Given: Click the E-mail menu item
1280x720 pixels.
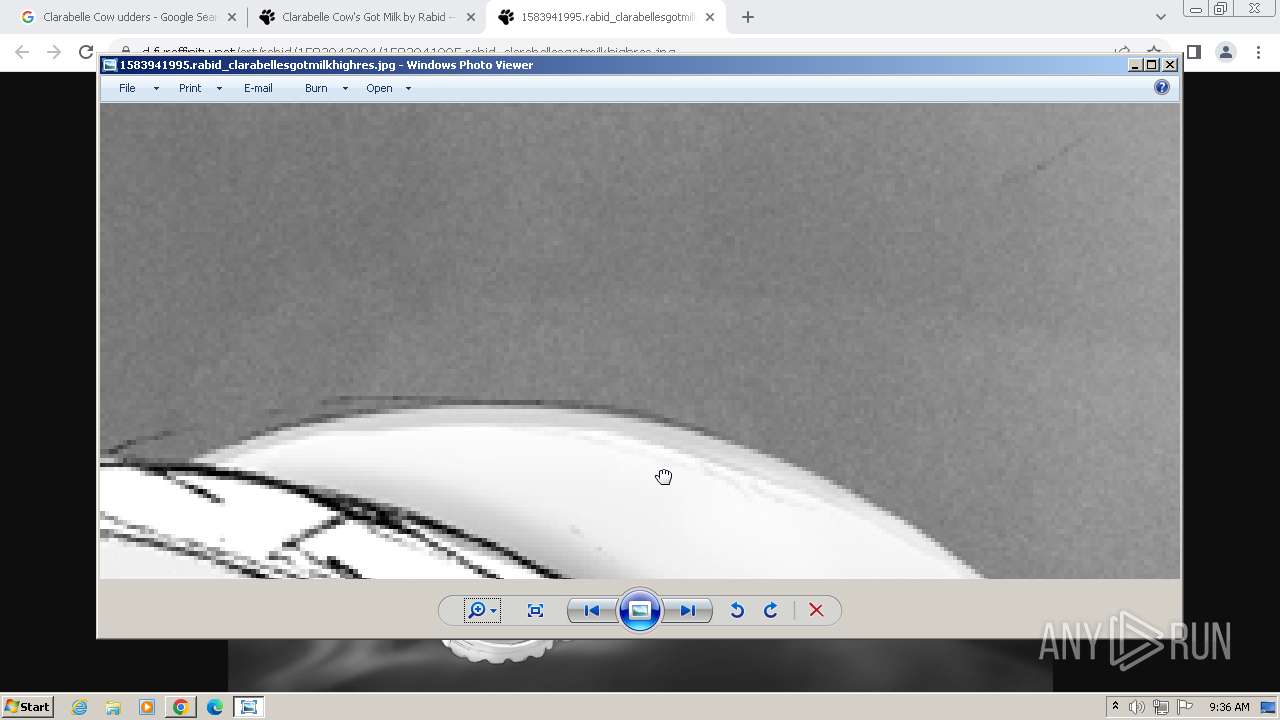Looking at the screenshot, I should (x=258, y=88).
